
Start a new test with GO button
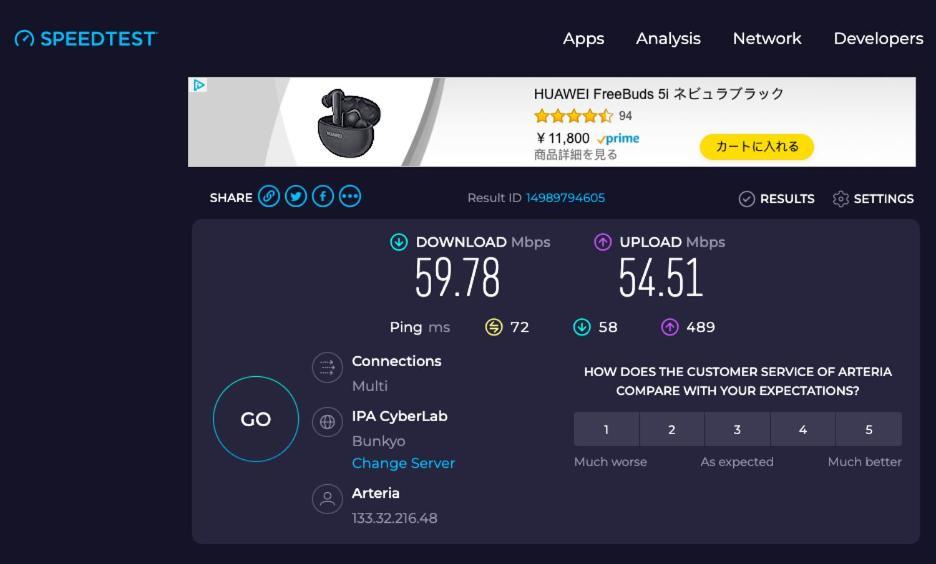pyautogui.click(x=256, y=419)
